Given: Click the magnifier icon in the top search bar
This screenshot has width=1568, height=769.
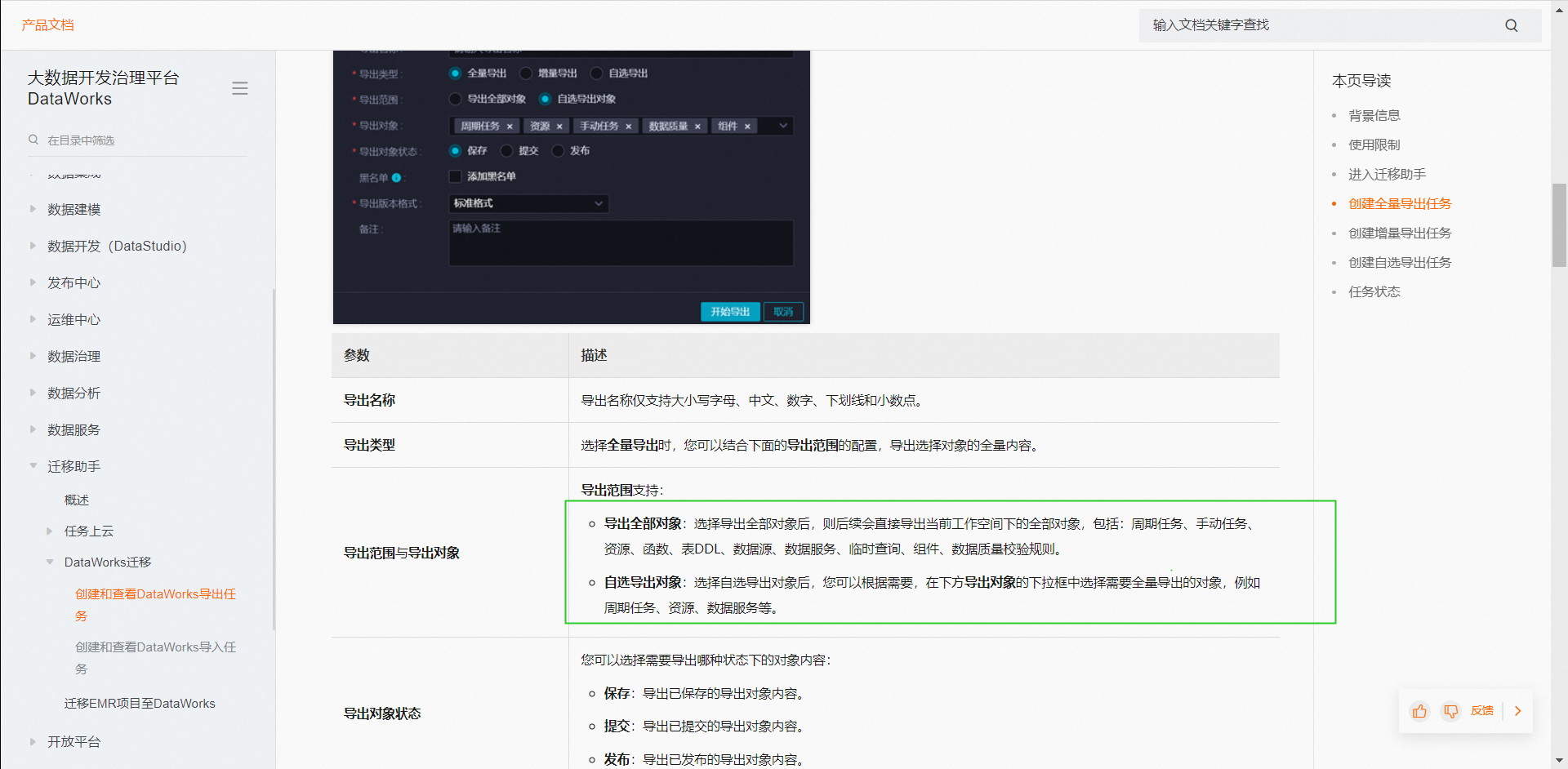Looking at the screenshot, I should point(1512,25).
